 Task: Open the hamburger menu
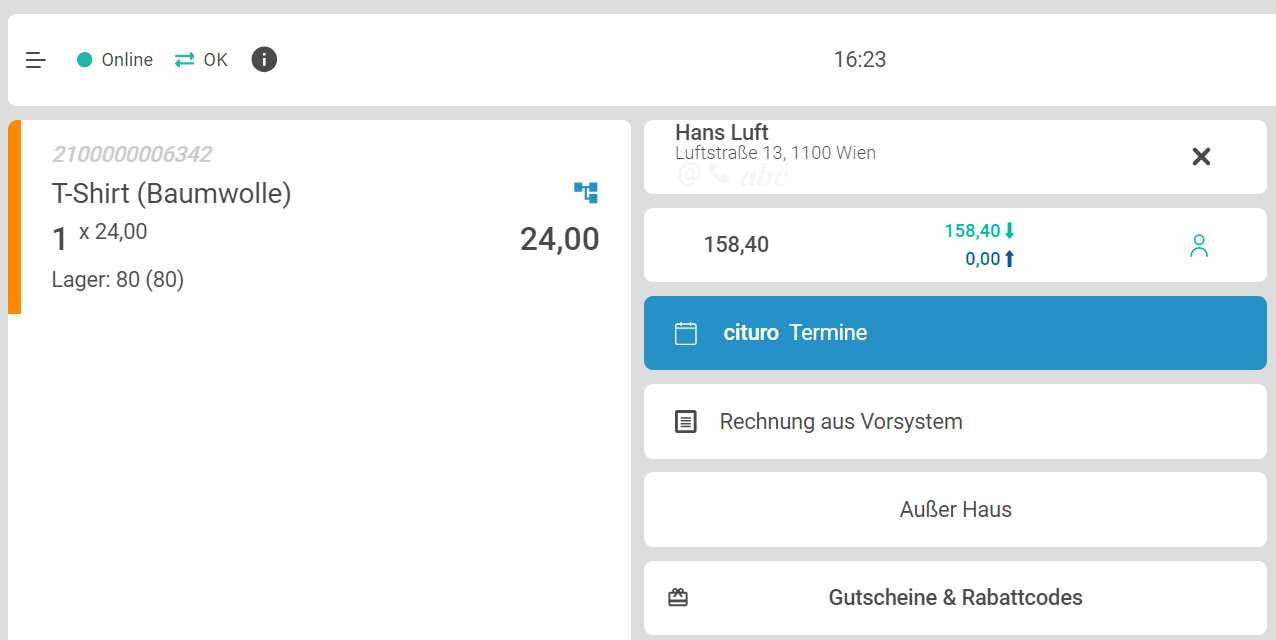tap(36, 60)
